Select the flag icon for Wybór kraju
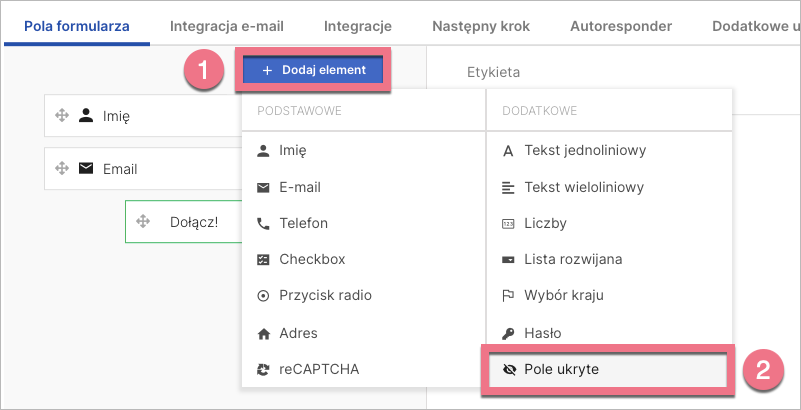The width and height of the screenshot is (801, 410). click(x=507, y=295)
